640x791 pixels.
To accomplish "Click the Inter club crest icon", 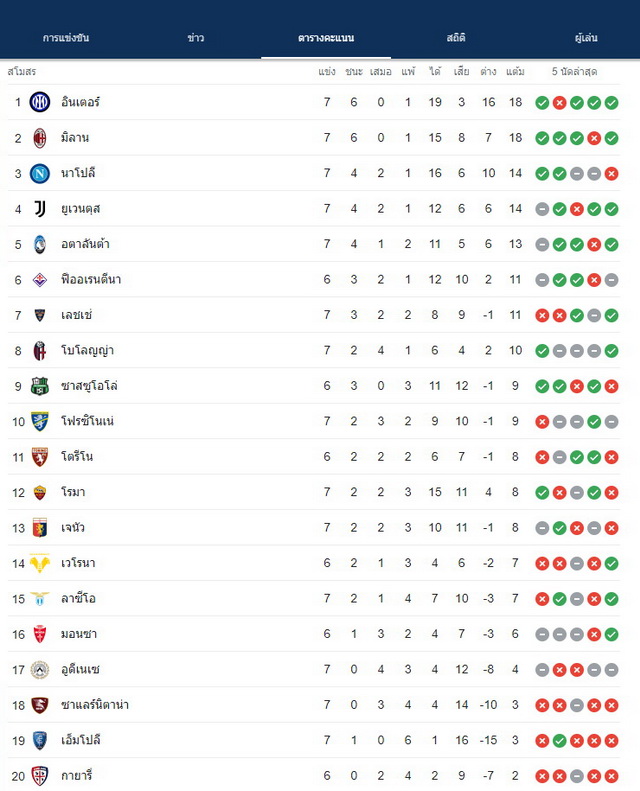I will (40, 102).
